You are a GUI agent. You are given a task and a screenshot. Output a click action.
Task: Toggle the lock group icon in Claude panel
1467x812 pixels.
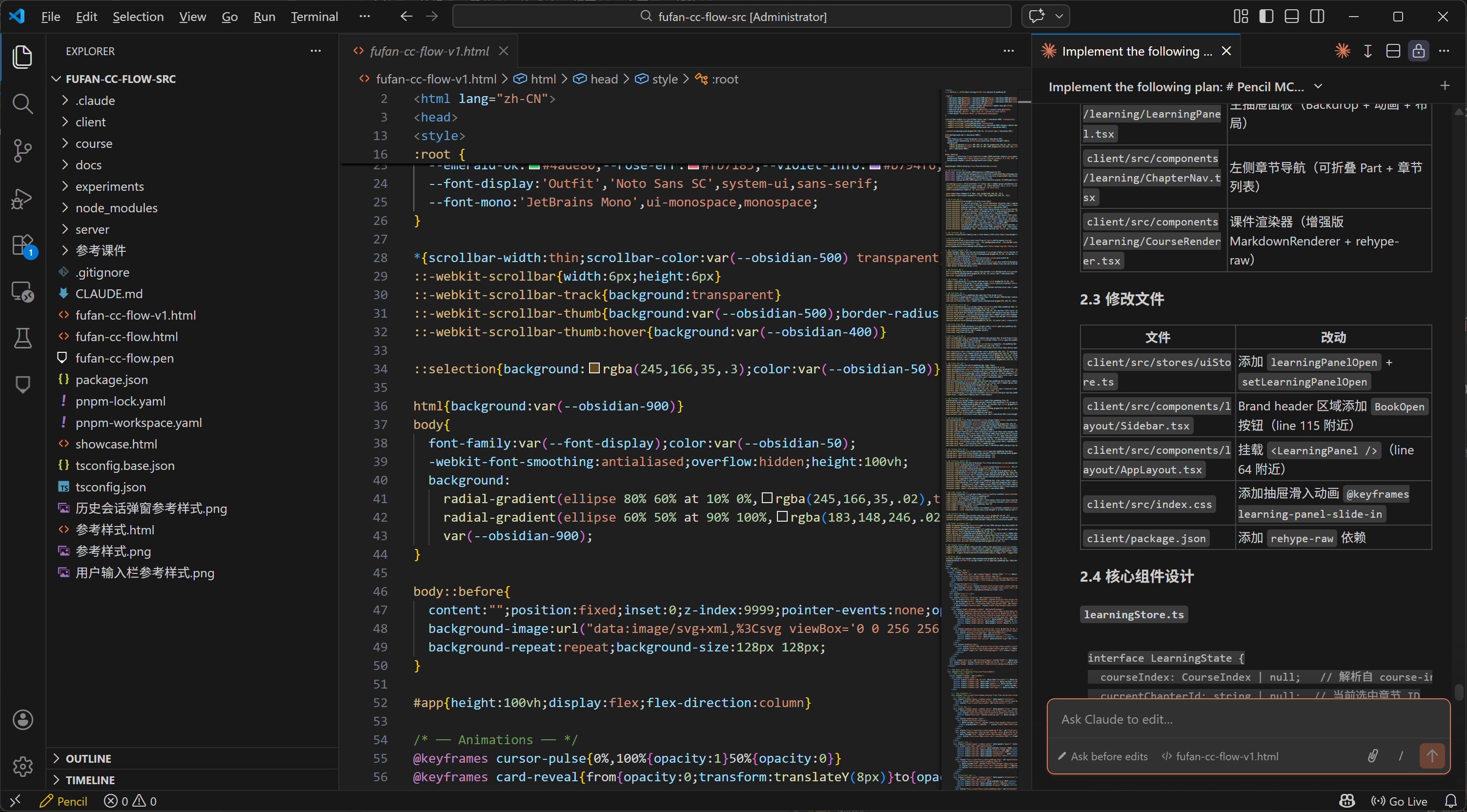tap(1419, 51)
